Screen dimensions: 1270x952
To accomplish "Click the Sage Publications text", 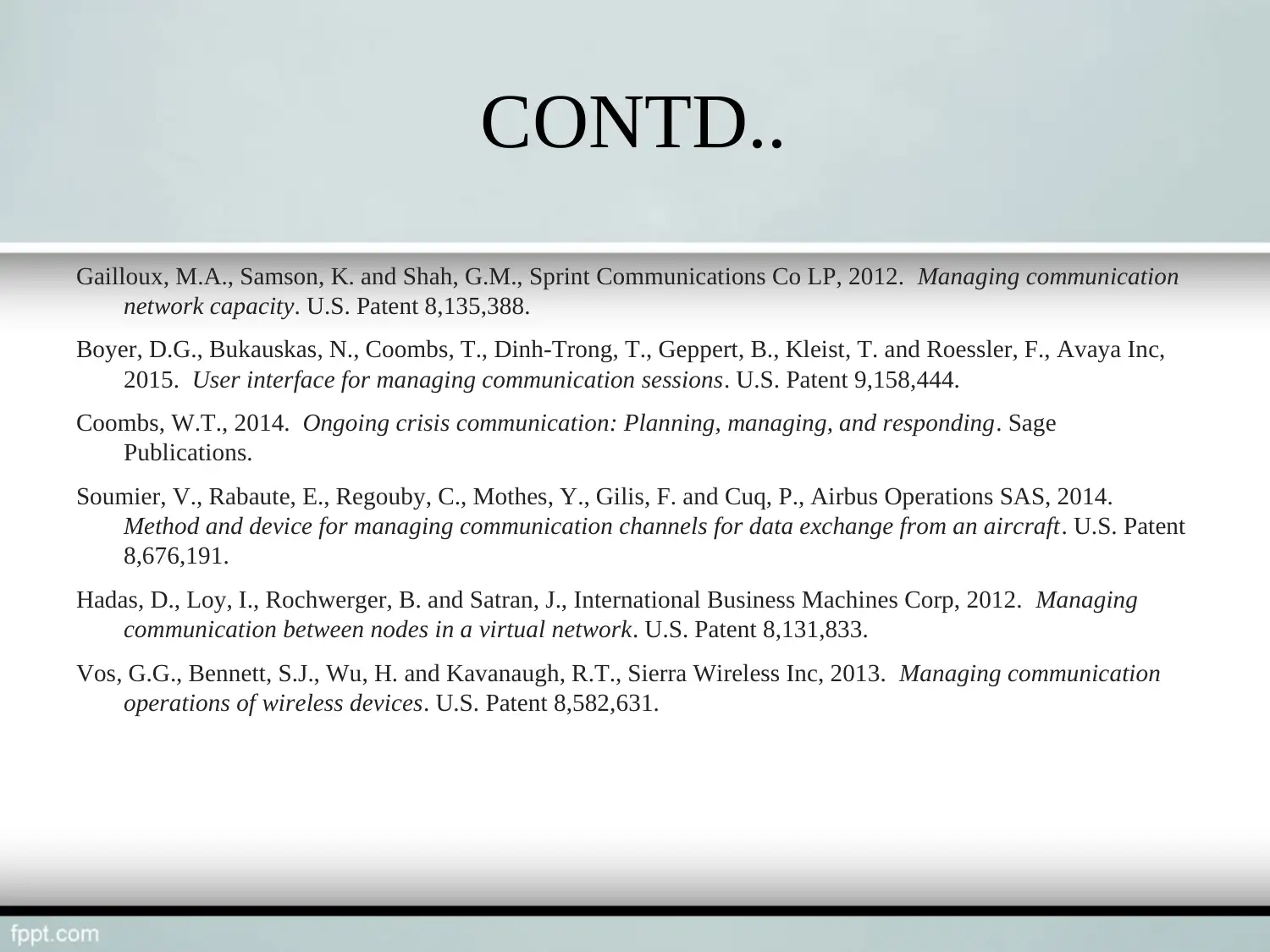I will [x=590, y=437].
